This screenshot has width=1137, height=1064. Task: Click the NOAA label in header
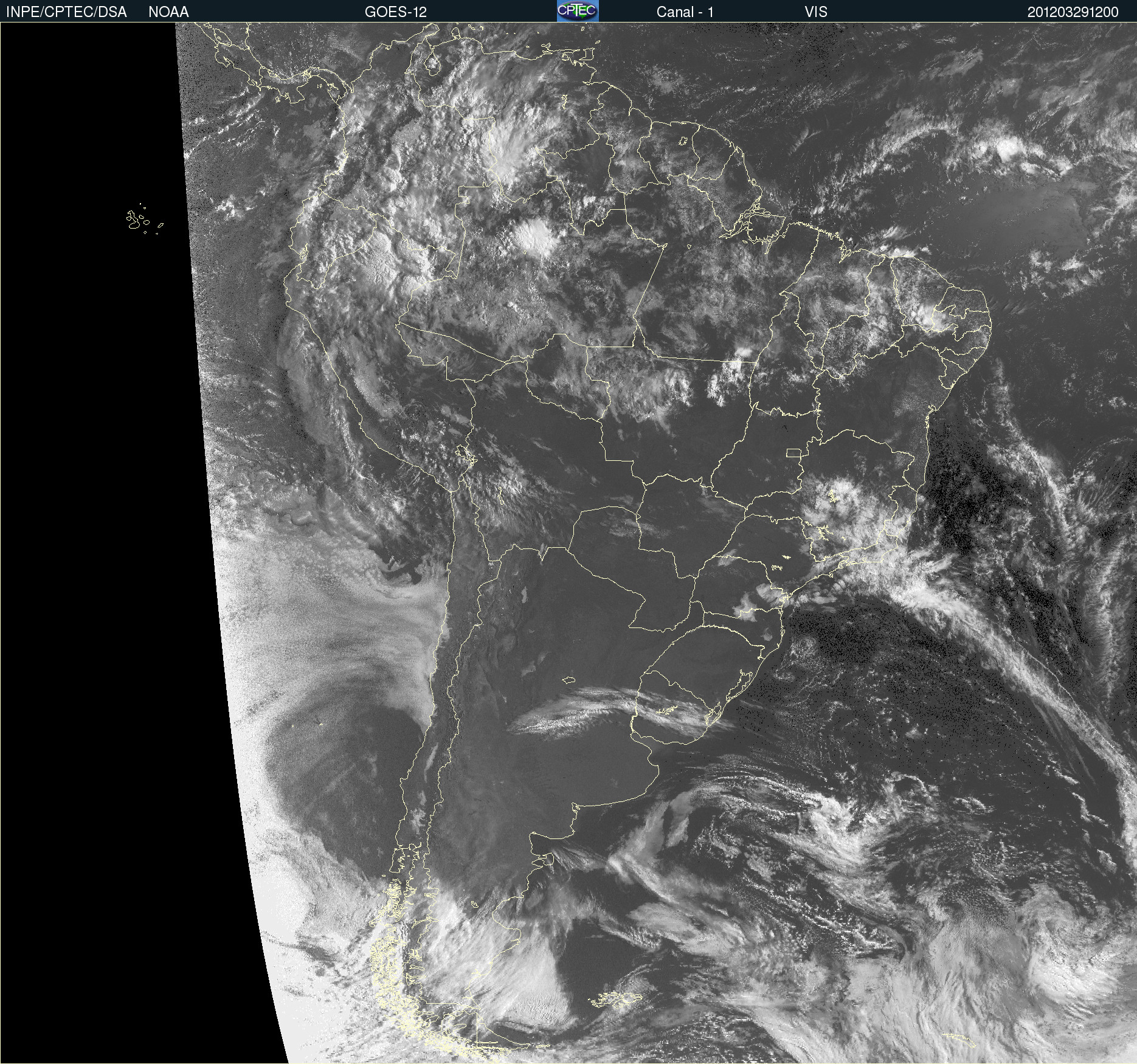tap(168, 12)
